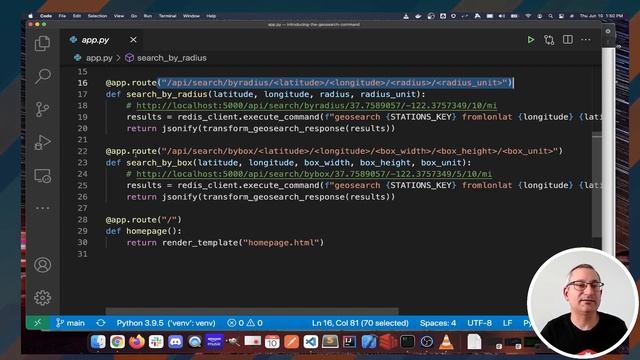The height and width of the screenshot is (360, 640).
Task: Click line number 22 in the gutter
Action: (82, 151)
